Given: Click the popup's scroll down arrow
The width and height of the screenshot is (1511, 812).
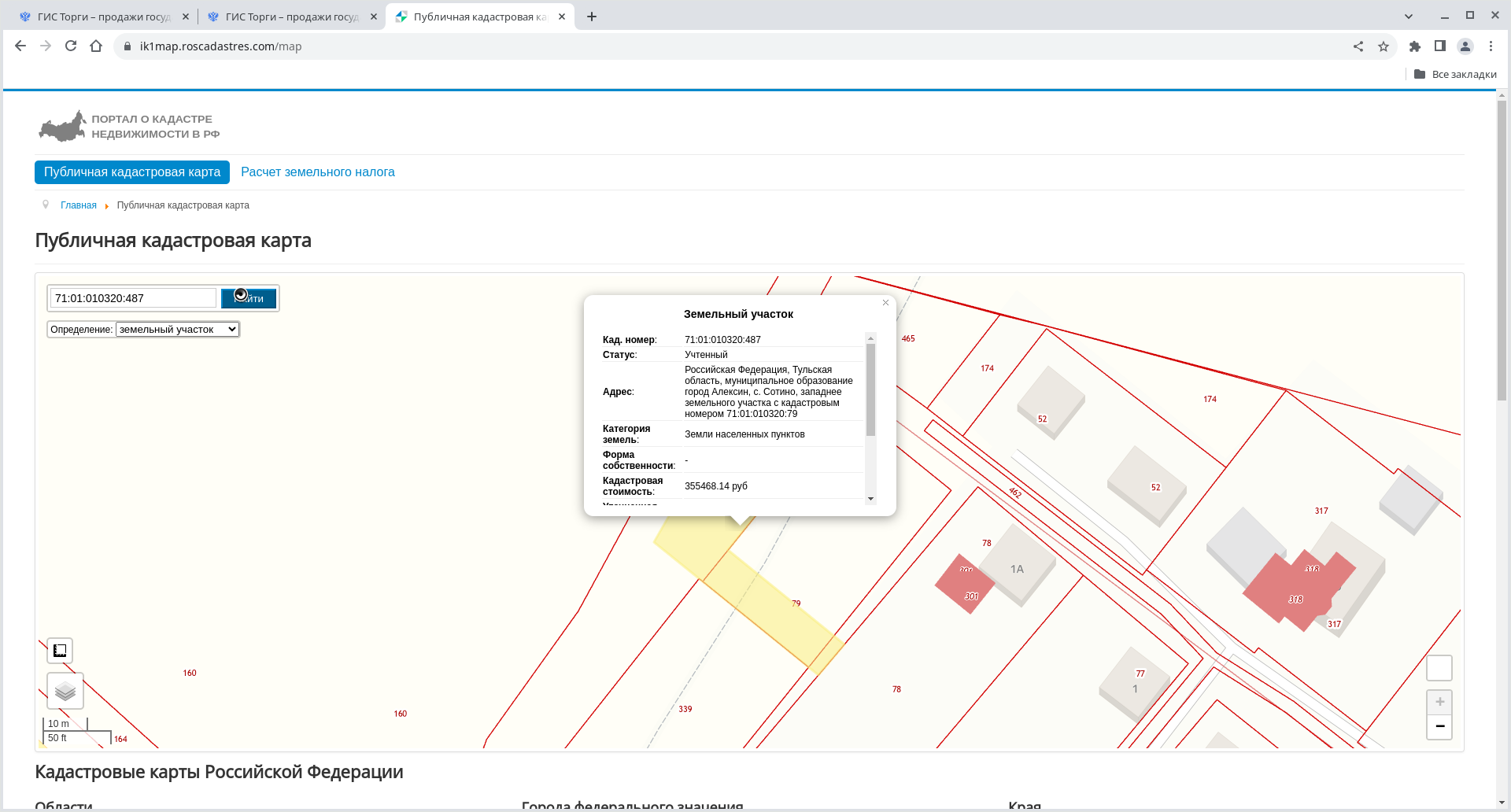Looking at the screenshot, I should [x=870, y=499].
